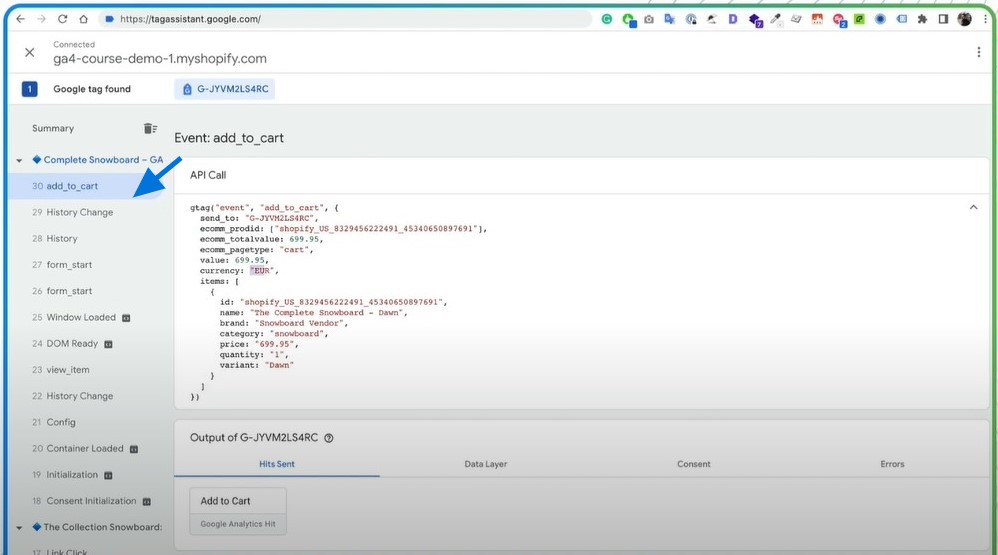
Task: Open help icon next to Output of G-JYVM2LS4RC
Action: [x=328, y=438]
